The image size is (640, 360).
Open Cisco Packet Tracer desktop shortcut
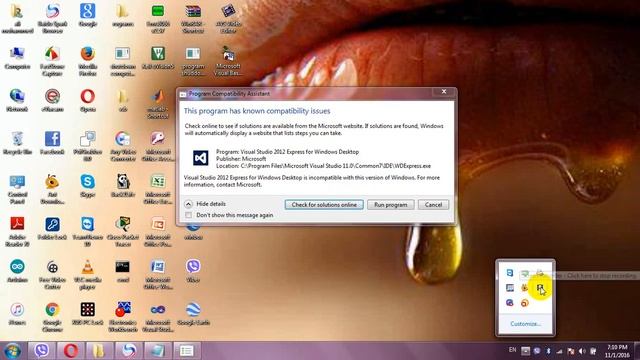click(122, 231)
